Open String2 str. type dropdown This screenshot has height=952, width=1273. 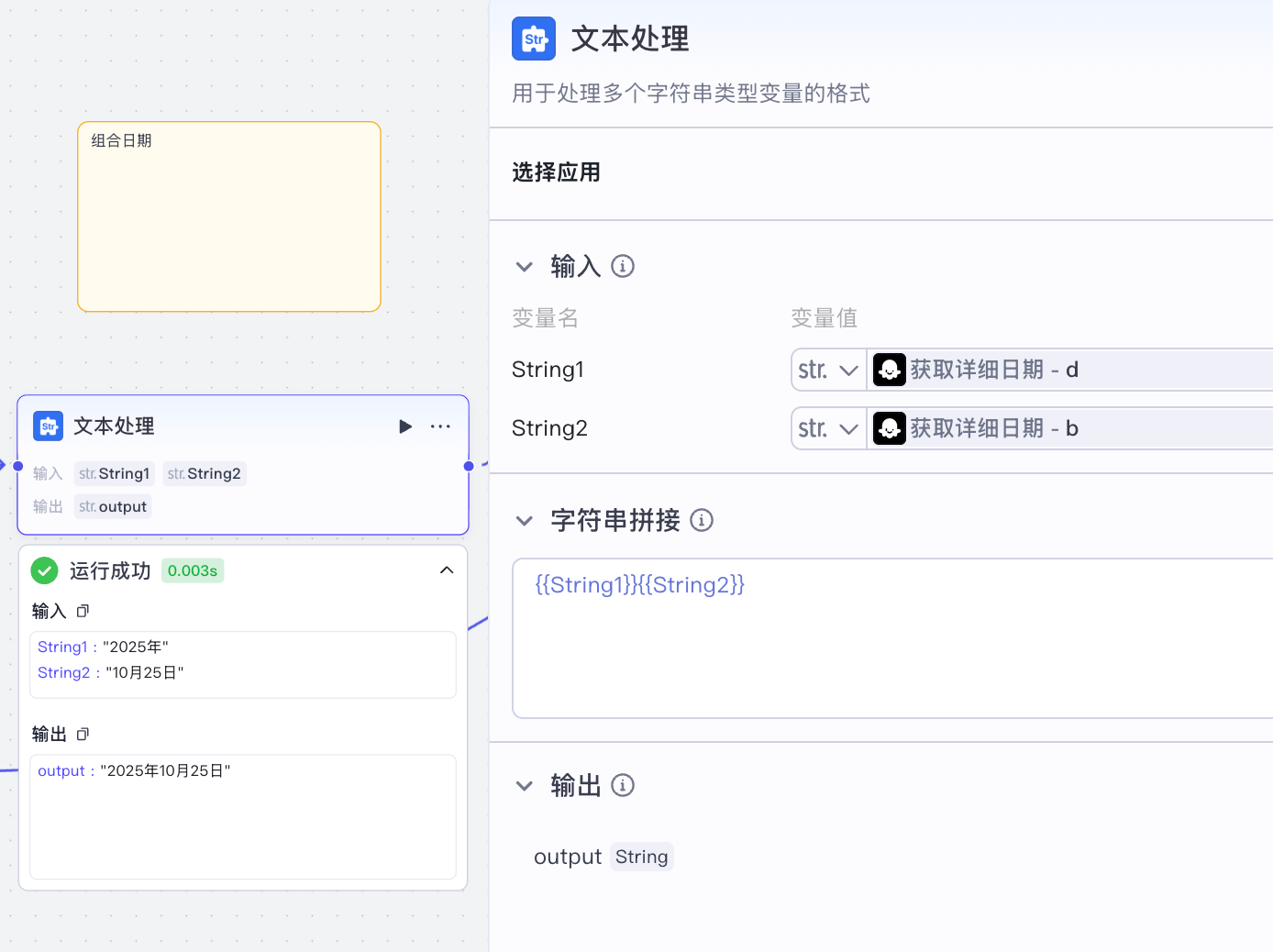pyautogui.click(x=828, y=428)
